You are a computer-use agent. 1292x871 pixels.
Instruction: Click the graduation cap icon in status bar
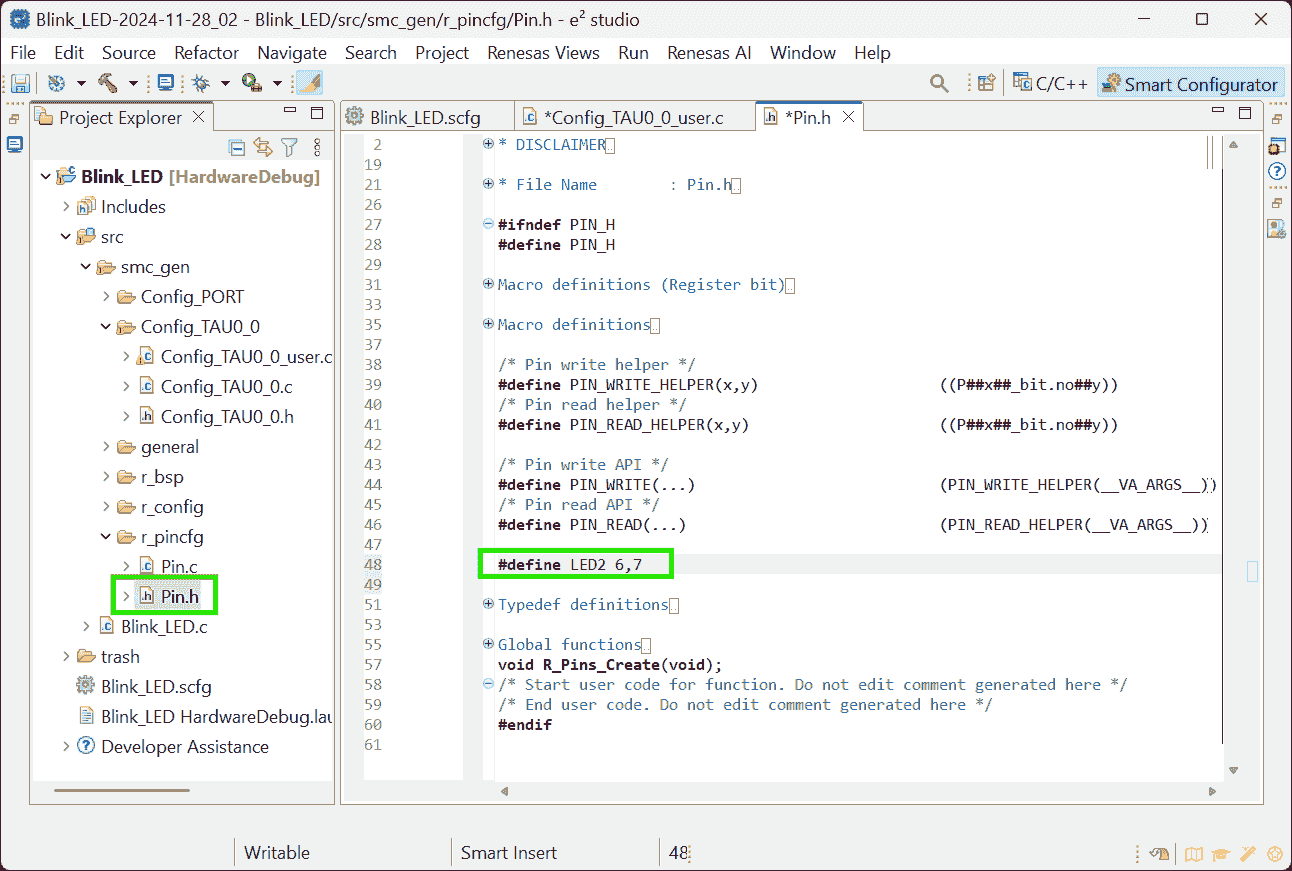pos(1220,854)
